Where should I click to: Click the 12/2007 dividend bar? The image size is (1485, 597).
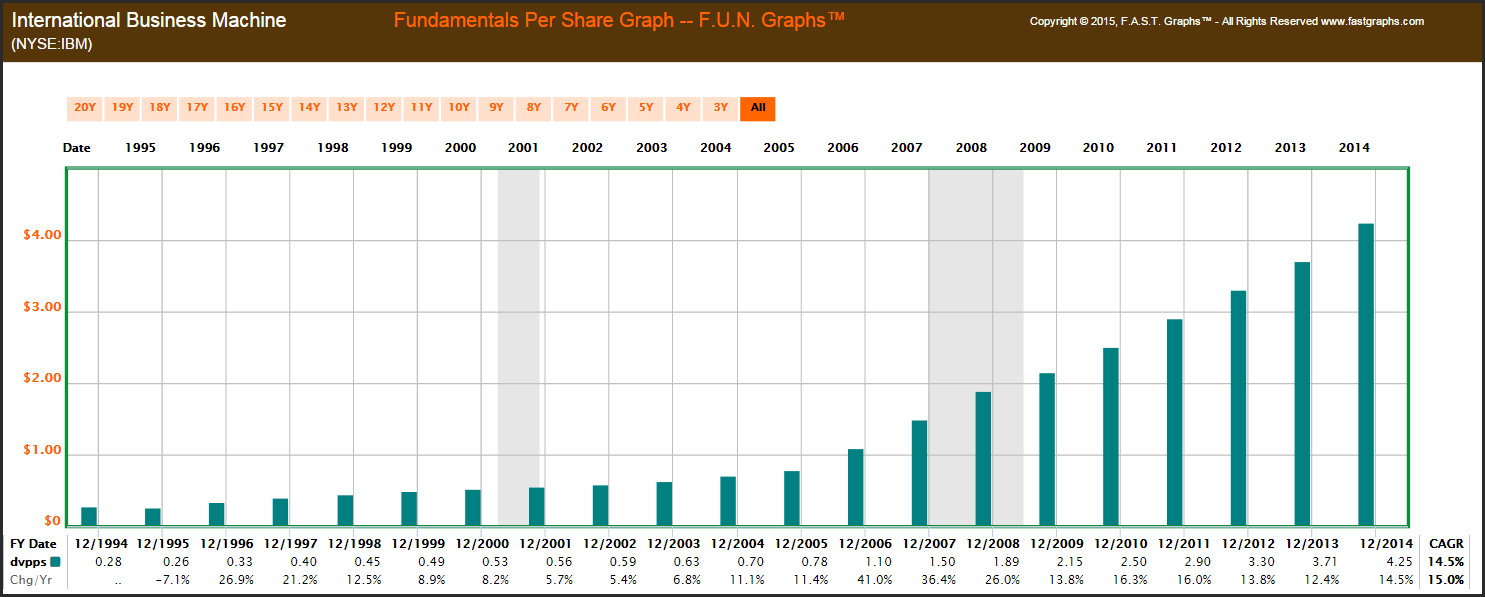pos(919,473)
